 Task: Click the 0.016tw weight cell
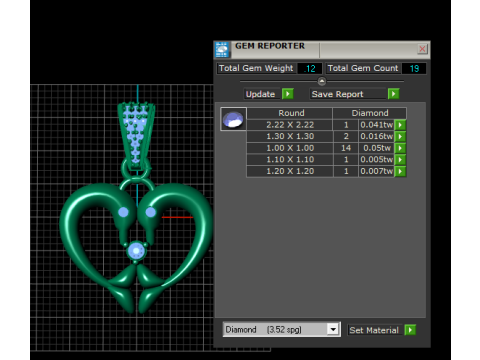point(377,136)
